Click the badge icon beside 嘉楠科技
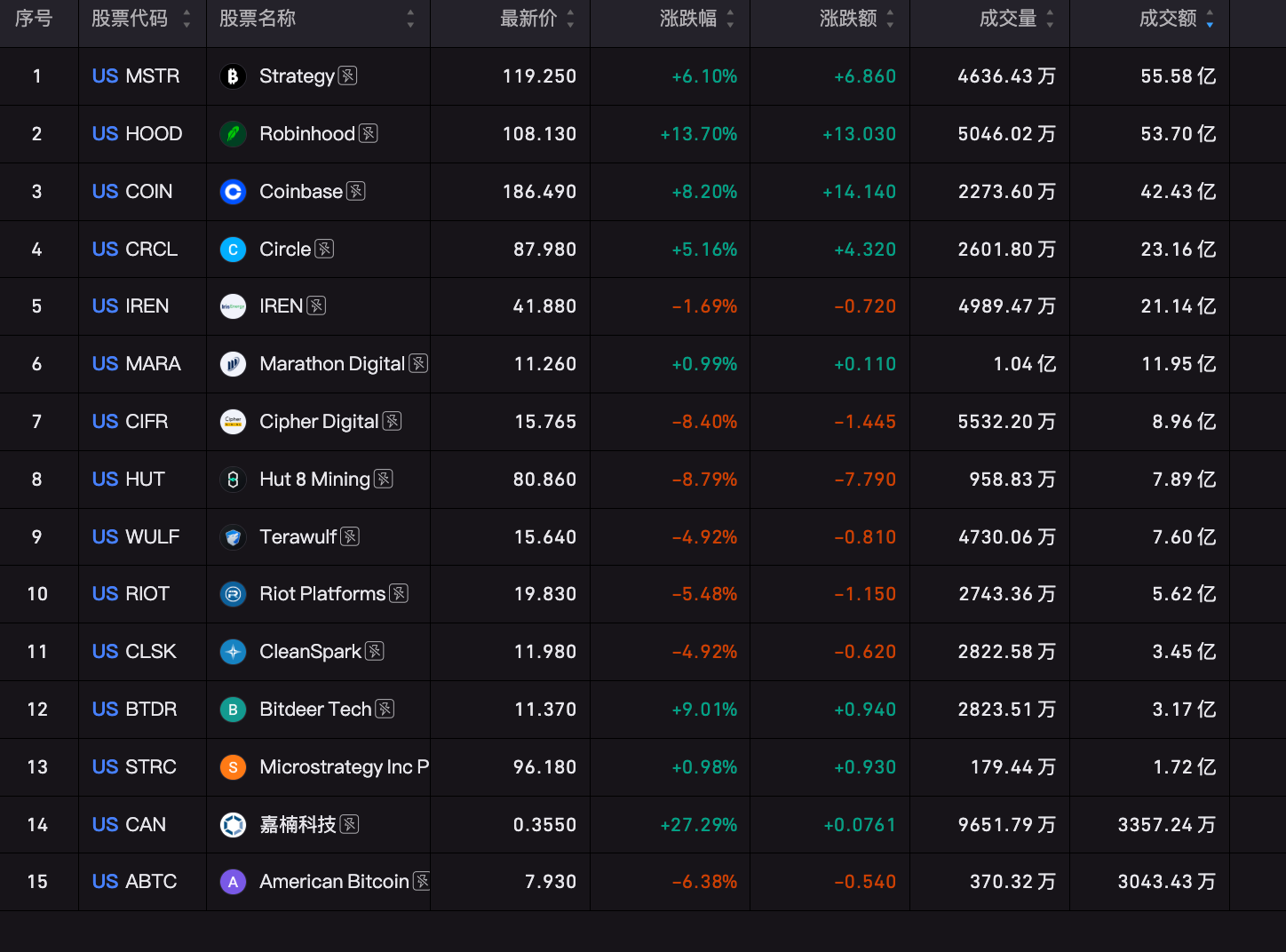 pos(350,824)
